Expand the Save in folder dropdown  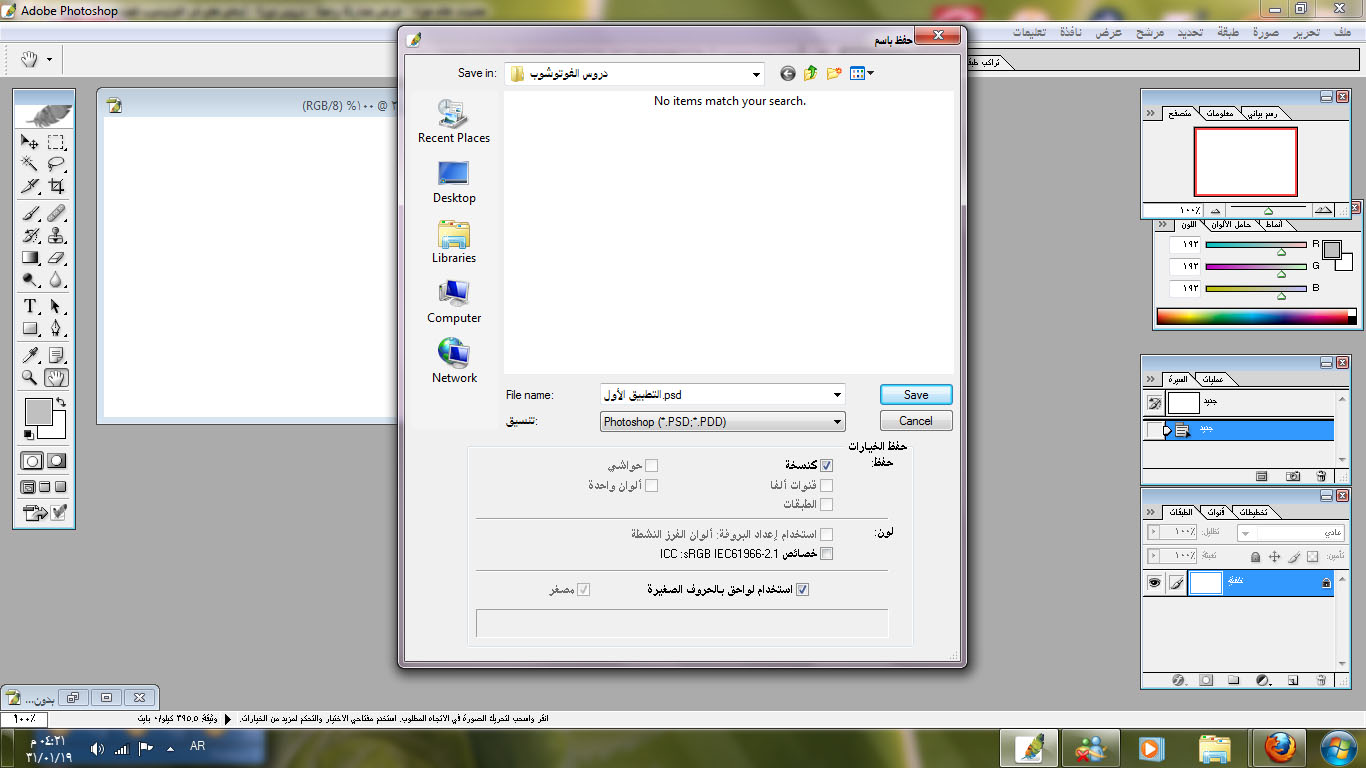pyautogui.click(x=756, y=73)
